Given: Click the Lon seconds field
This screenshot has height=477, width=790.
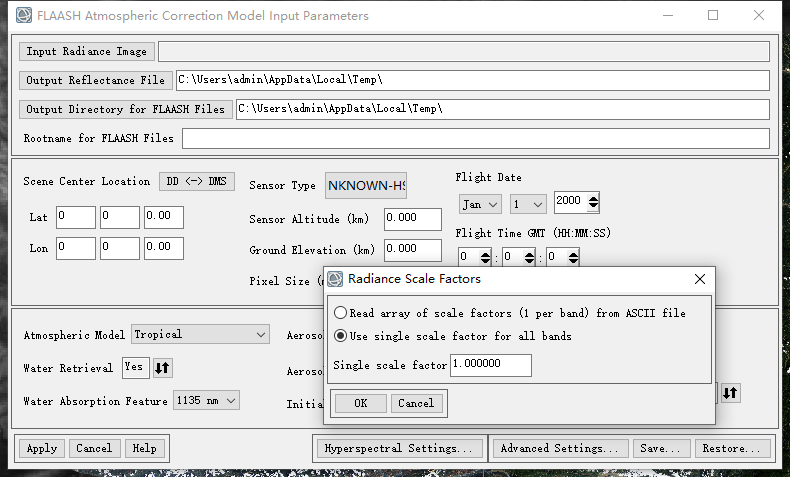Looking at the screenshot, I should pos(164,248).
